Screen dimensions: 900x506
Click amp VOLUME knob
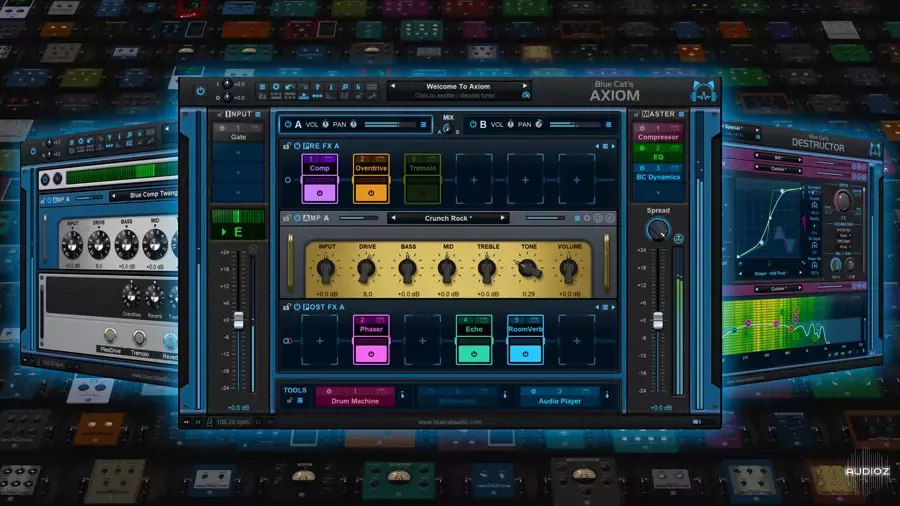click(569, 270)
